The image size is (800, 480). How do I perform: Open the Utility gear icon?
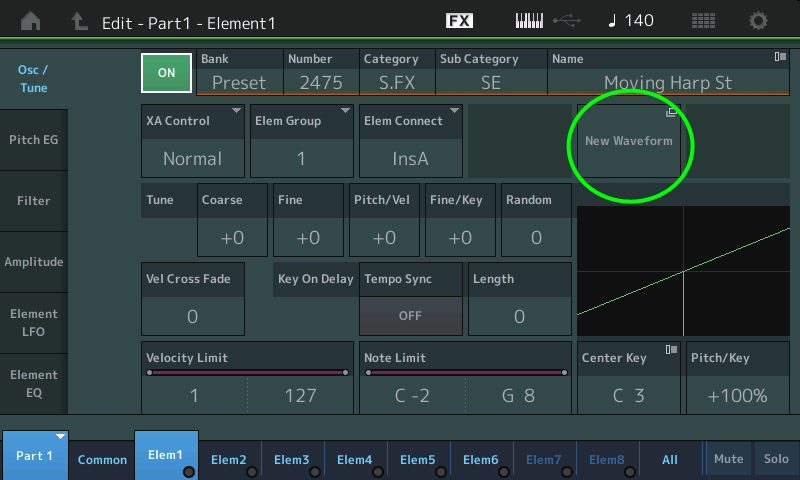pyautogui.click(x=758, y=21)
